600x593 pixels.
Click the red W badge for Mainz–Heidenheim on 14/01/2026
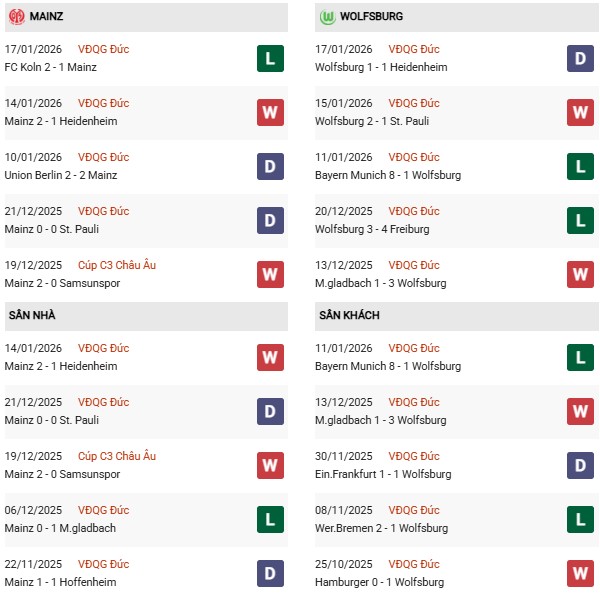[269, 112]
